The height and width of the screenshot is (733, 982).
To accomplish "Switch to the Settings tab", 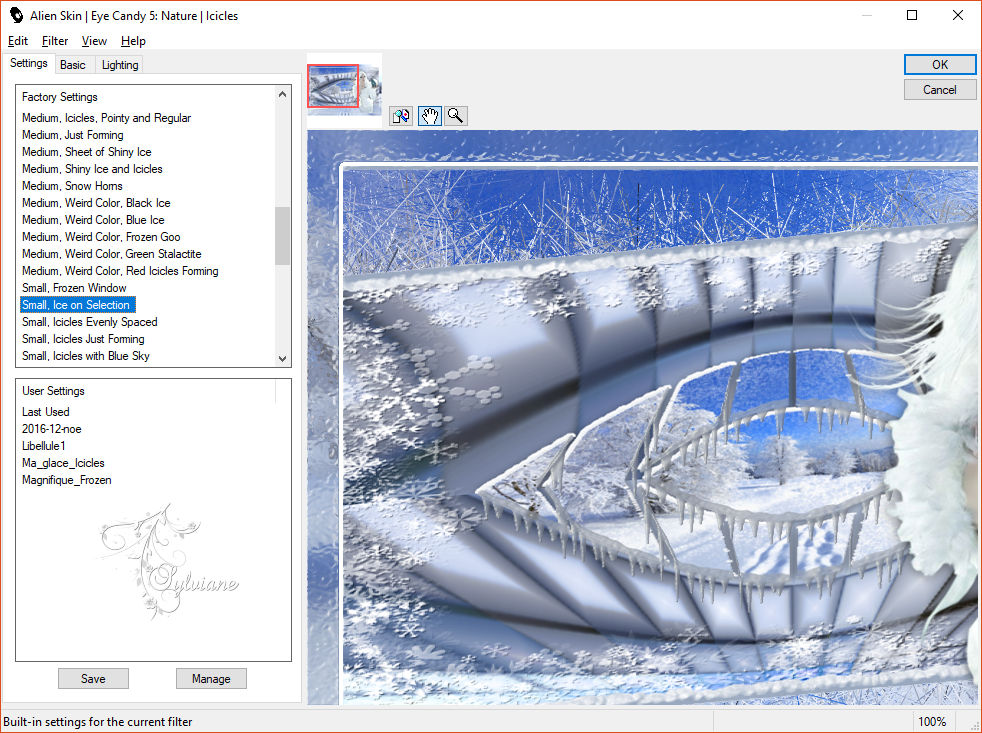I will (x=28, y=63).
